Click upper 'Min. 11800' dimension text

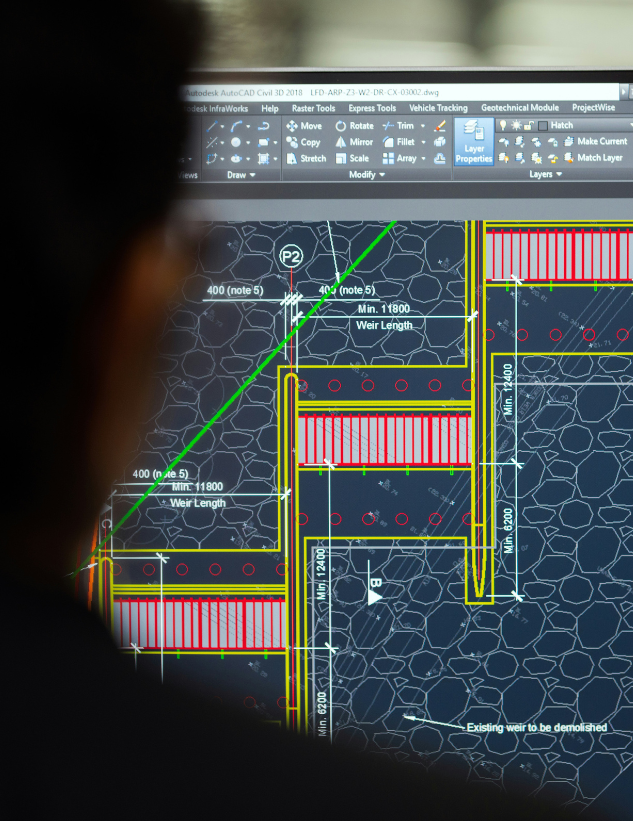(x=384, y=309)
